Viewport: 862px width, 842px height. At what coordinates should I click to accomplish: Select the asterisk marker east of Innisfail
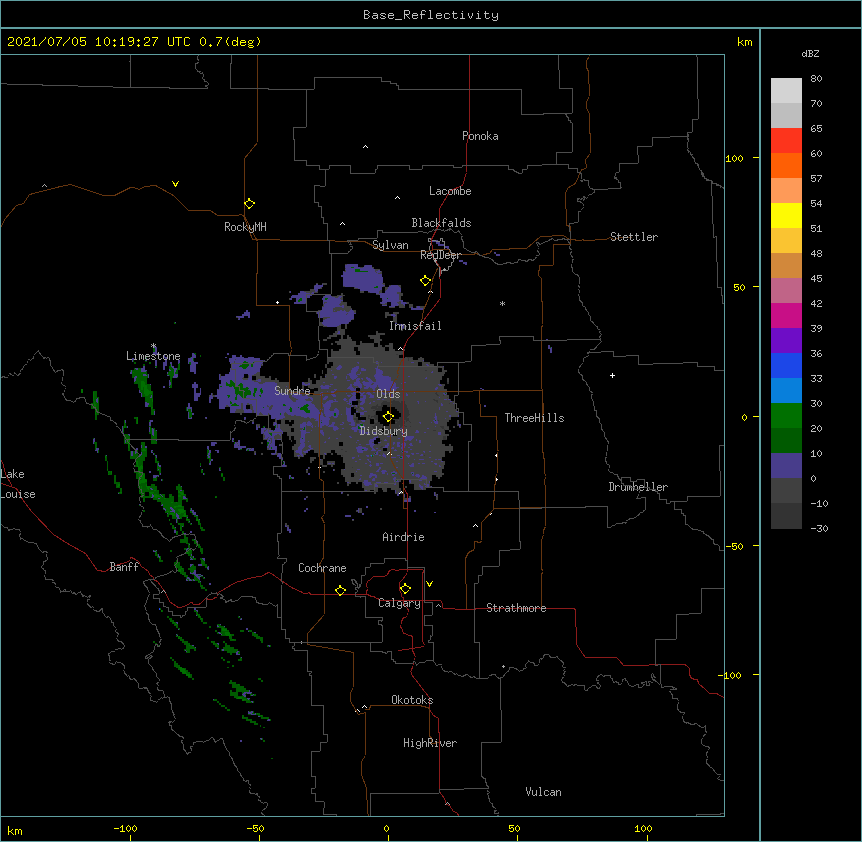[502, 303]
